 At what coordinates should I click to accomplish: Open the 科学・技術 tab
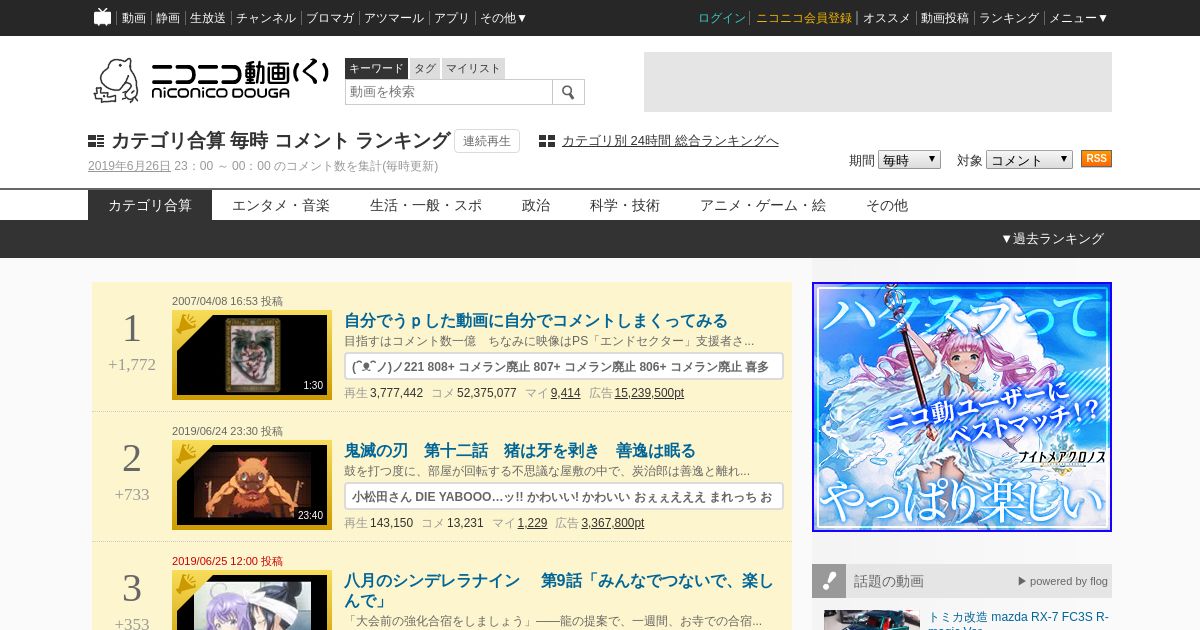(x=625, y=205)
